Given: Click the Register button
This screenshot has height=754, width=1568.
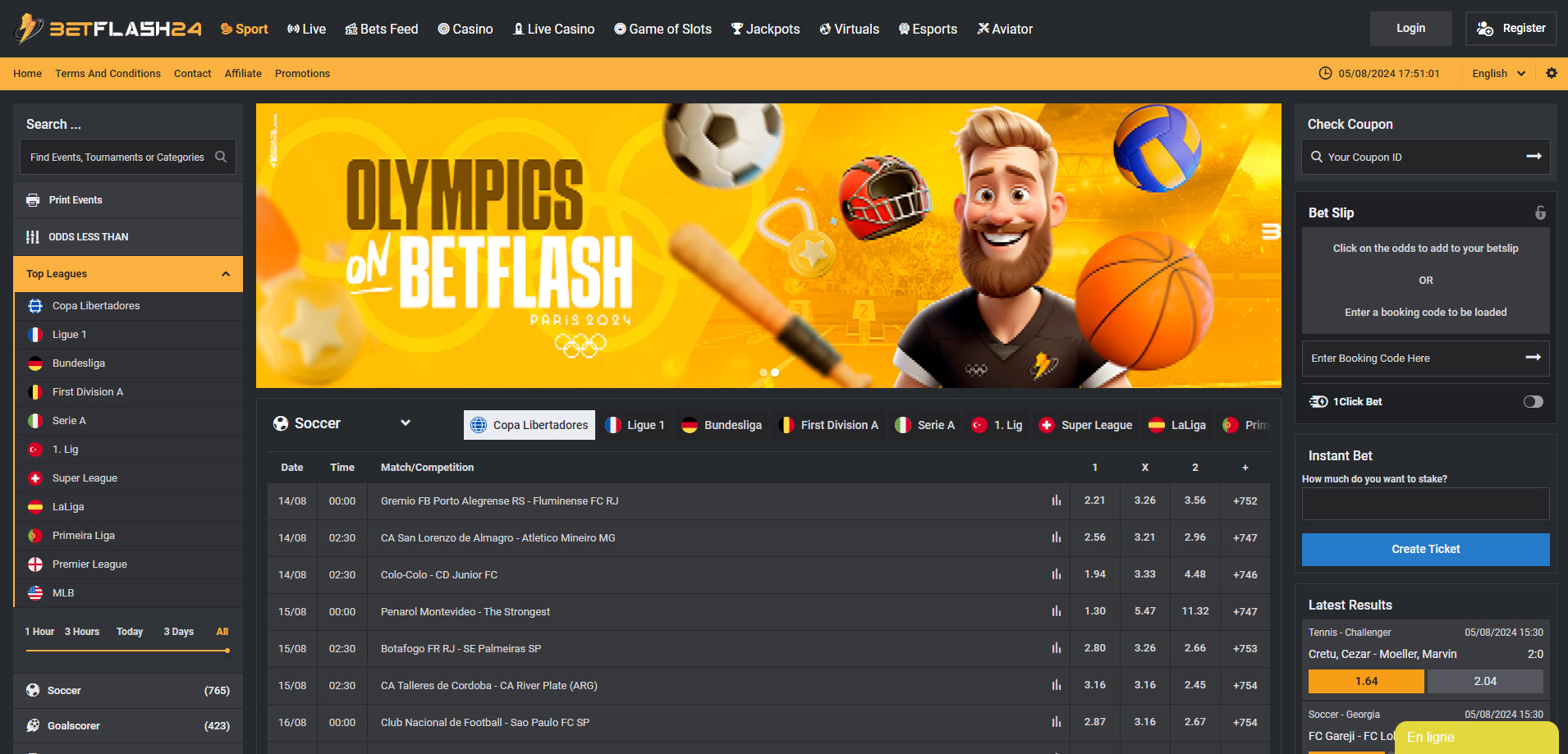Looking at the screenshot, I should (1511, 28).
